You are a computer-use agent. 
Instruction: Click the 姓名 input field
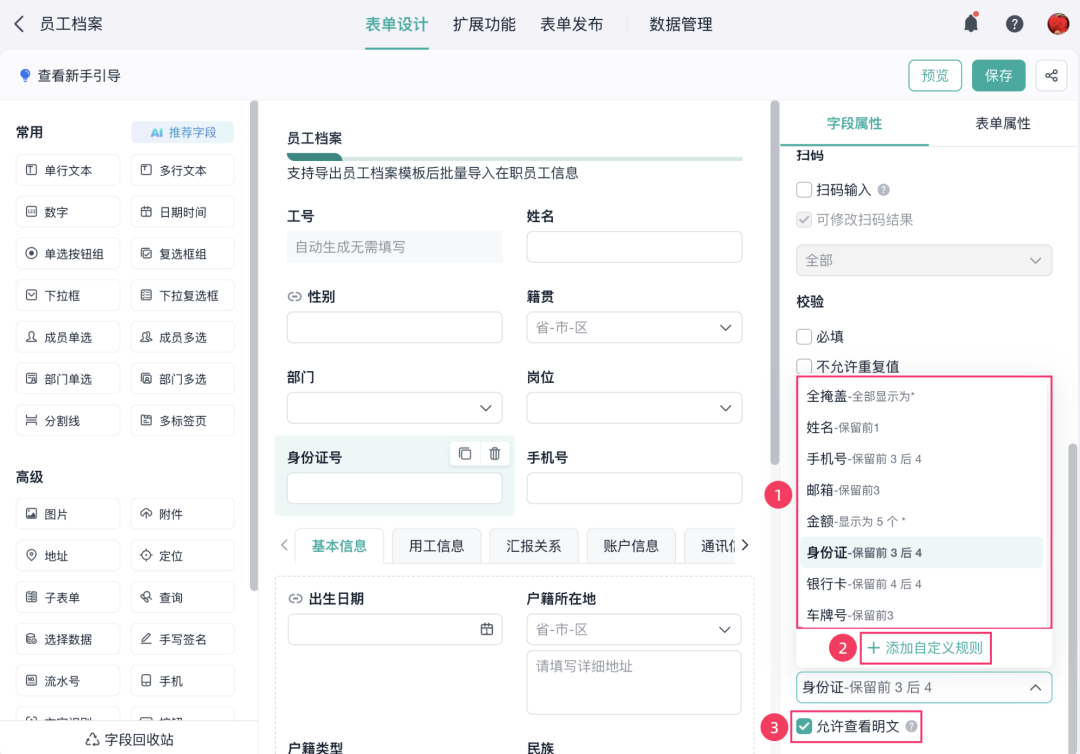(634, 247)
